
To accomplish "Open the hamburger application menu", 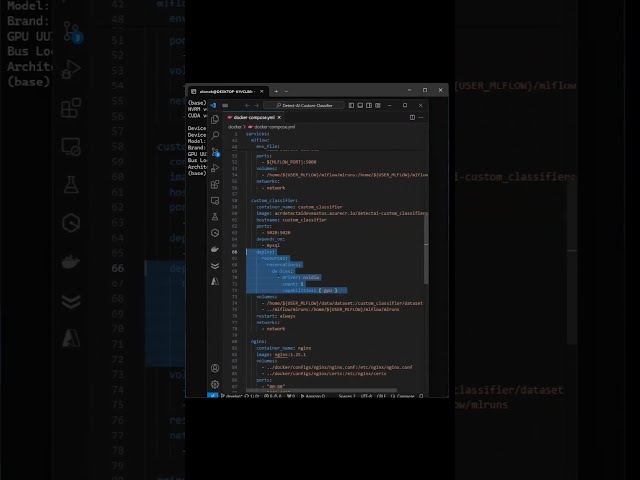I will tap(225, 105).
